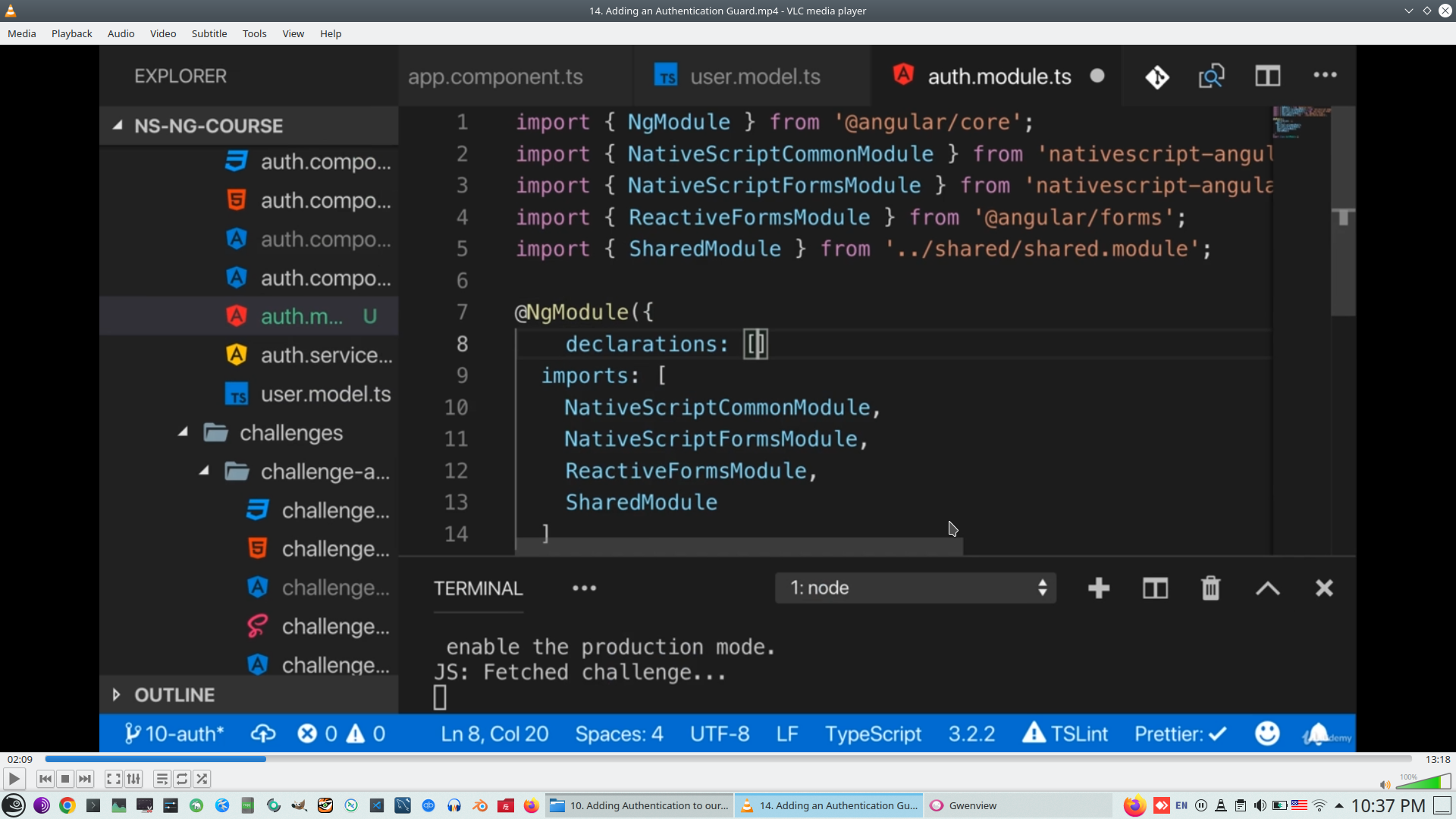The height and width of the screenshot is (819, 1456).
Task: Open extended settings equalizer panel
Action: click(133, 779)
